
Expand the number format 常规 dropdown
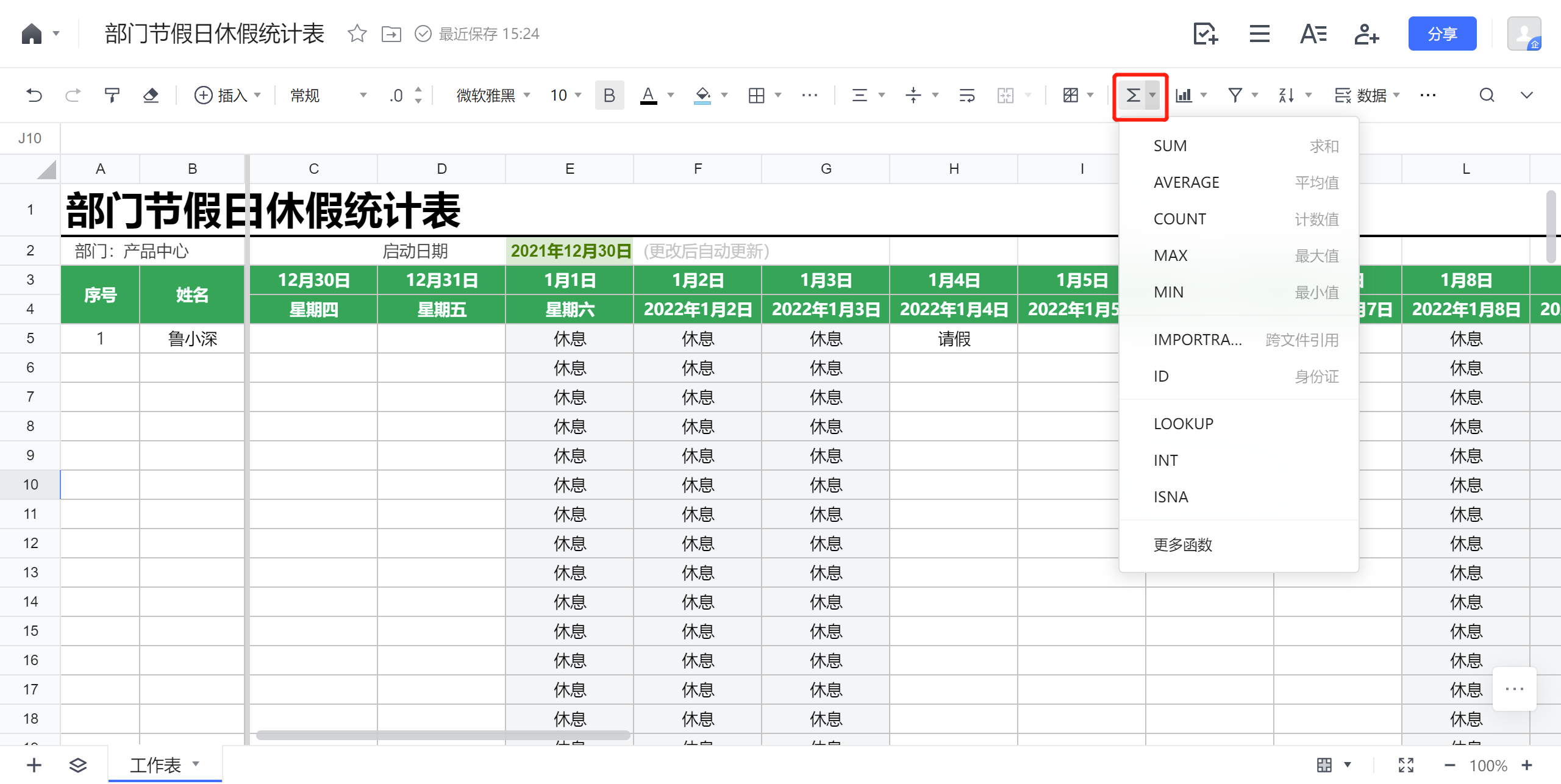coord(328,96)
